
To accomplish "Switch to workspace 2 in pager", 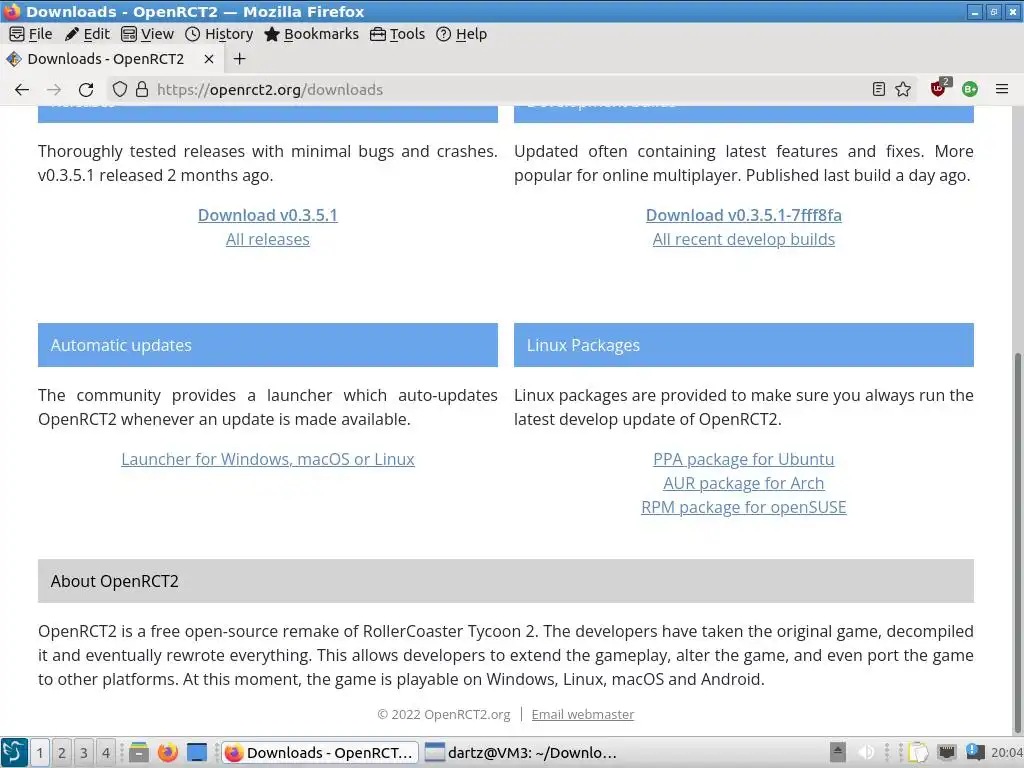I will point(61,753).
